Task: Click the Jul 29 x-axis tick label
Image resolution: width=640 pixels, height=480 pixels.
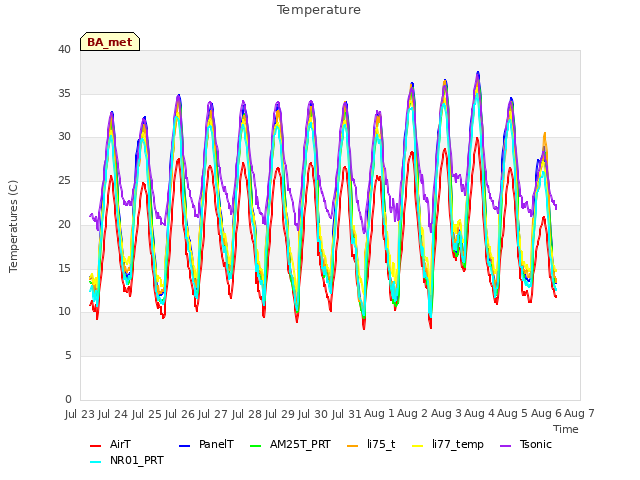Action: [280, 414]
